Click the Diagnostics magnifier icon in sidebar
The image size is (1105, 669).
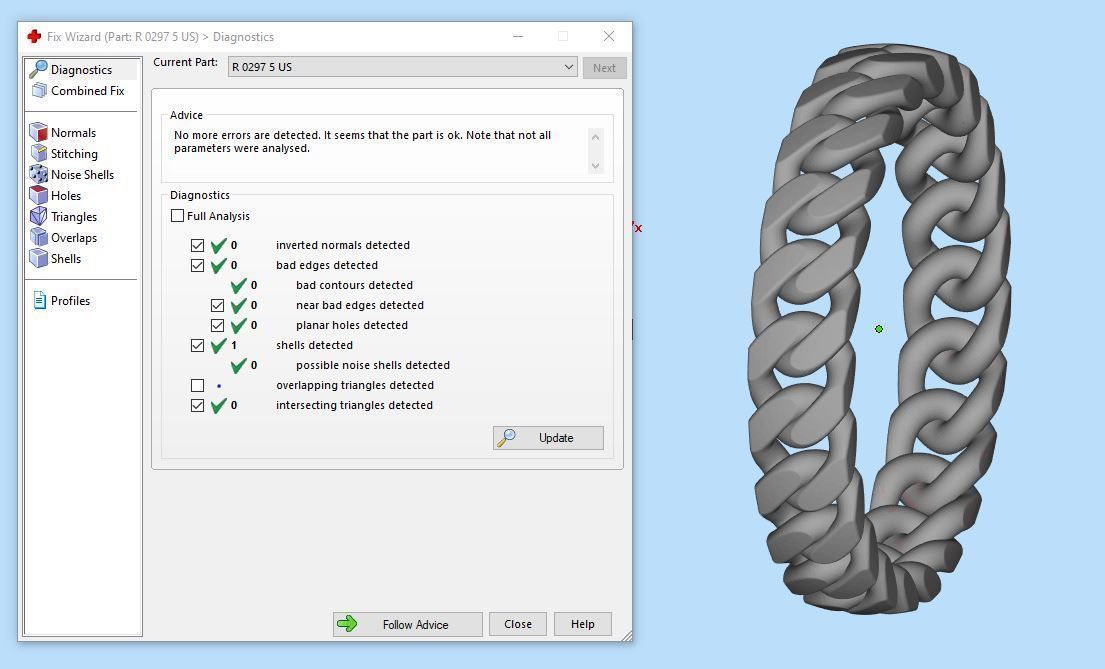click(x=38, y=69)
